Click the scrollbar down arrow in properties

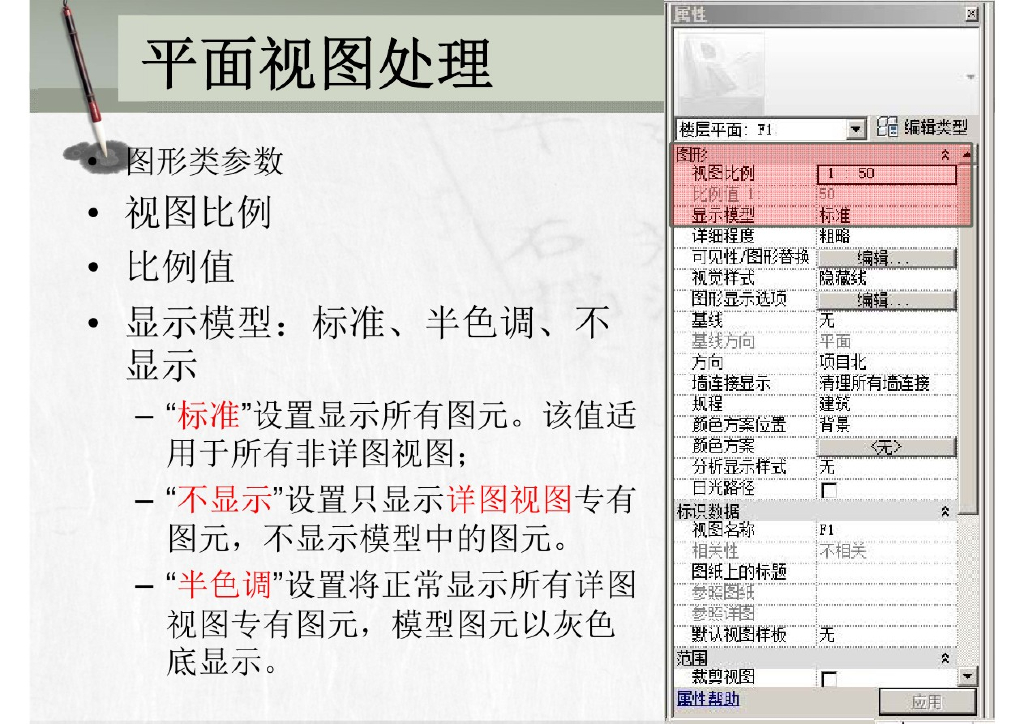pyautogui.click(x=967, y=676)
